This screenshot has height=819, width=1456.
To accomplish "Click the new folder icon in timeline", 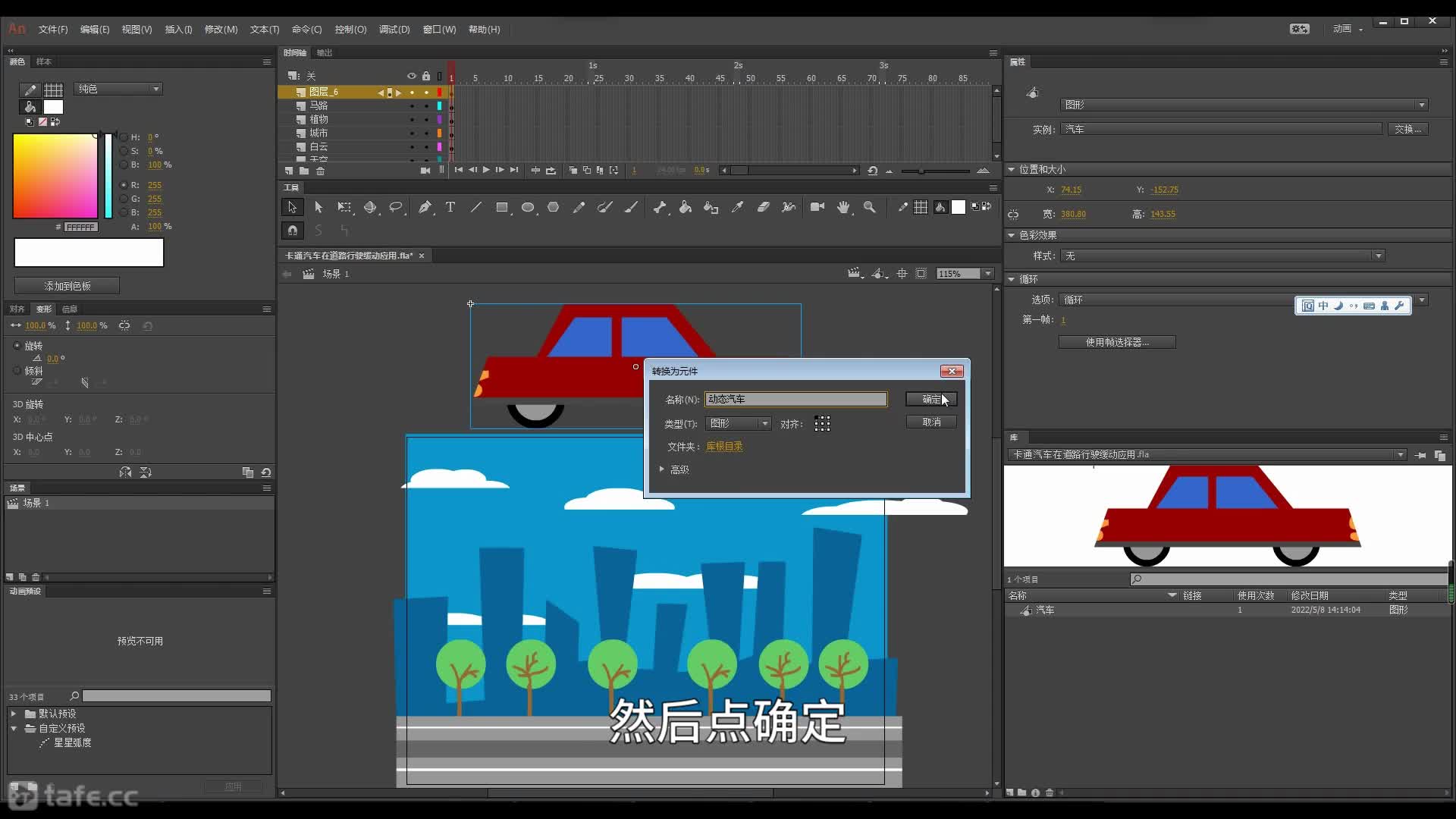I will (x=304, y=171).
